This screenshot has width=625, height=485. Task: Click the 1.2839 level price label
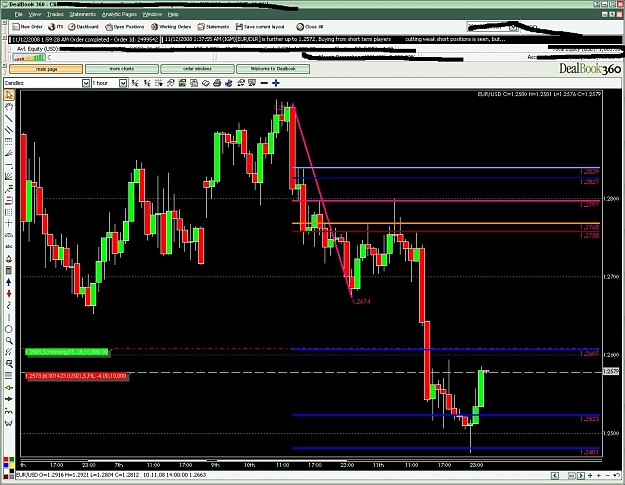(589, 172)
